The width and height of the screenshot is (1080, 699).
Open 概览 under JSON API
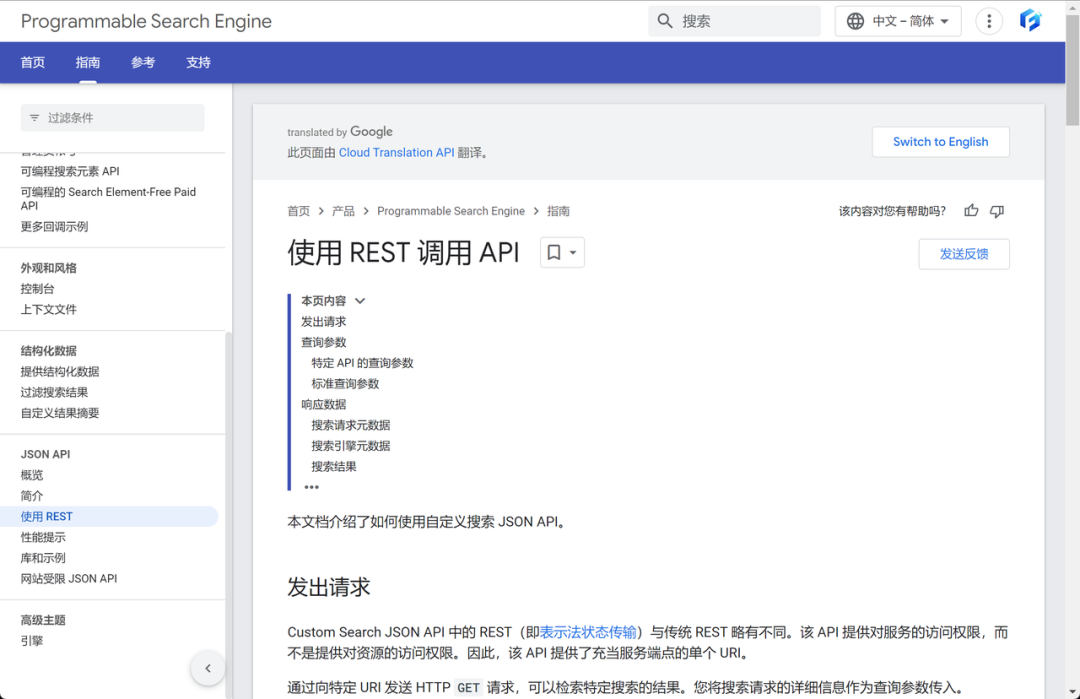[x=32, y=474]
